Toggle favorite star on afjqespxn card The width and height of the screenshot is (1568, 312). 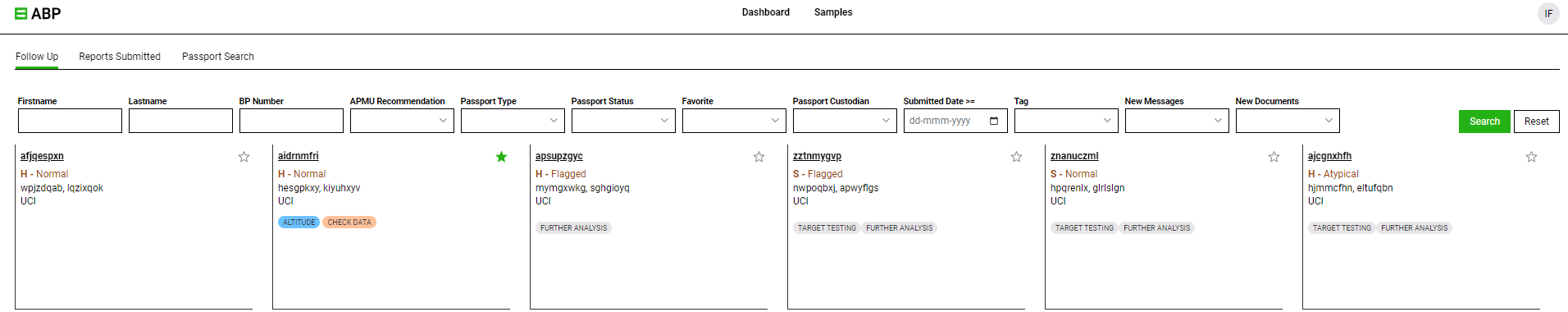pos(244,157)
